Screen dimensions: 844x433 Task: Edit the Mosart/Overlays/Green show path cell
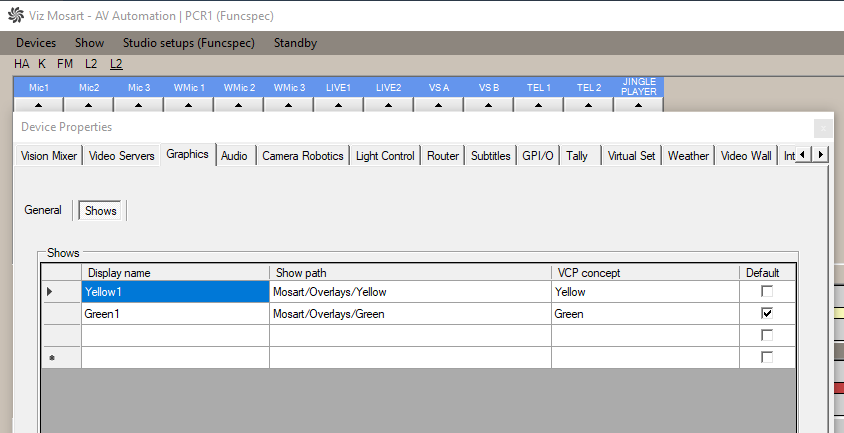(410, 314)
